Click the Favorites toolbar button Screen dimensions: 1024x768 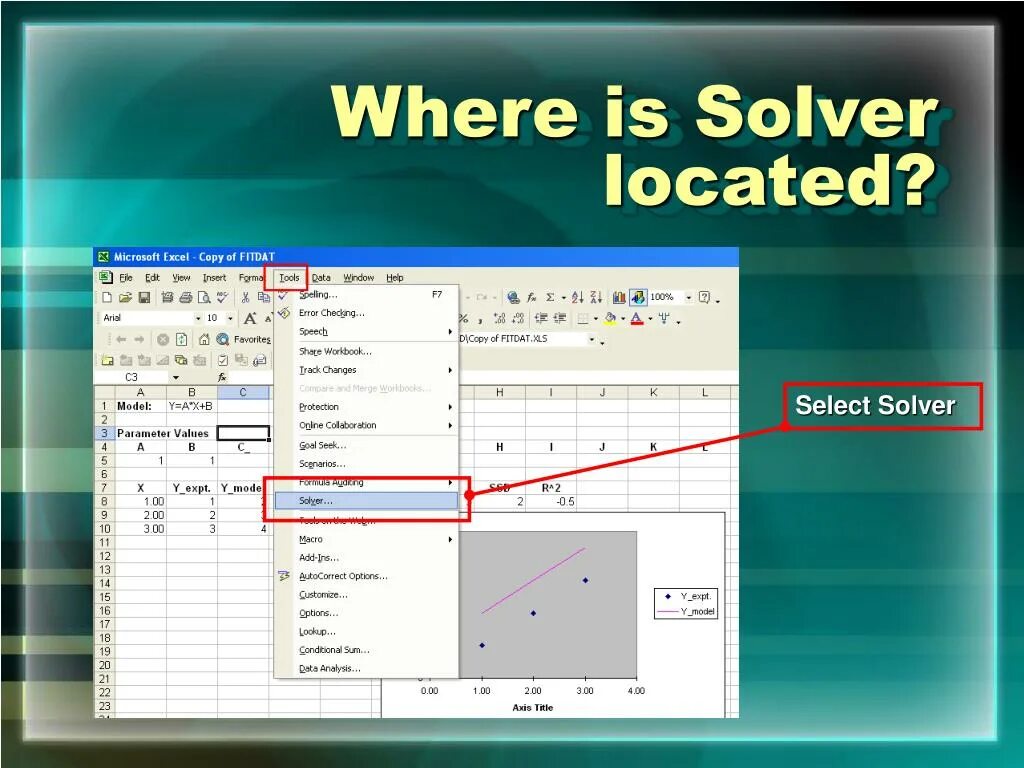tap(252, 340)
